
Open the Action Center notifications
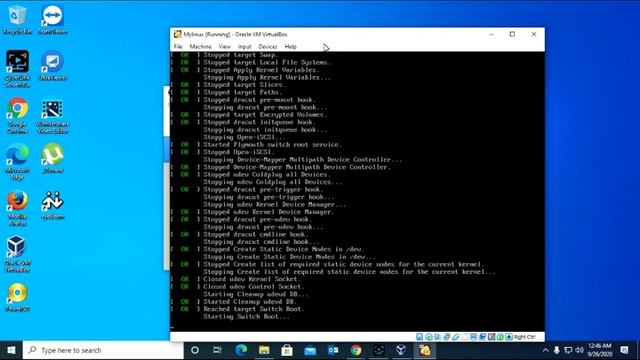[x=624, y=350]
